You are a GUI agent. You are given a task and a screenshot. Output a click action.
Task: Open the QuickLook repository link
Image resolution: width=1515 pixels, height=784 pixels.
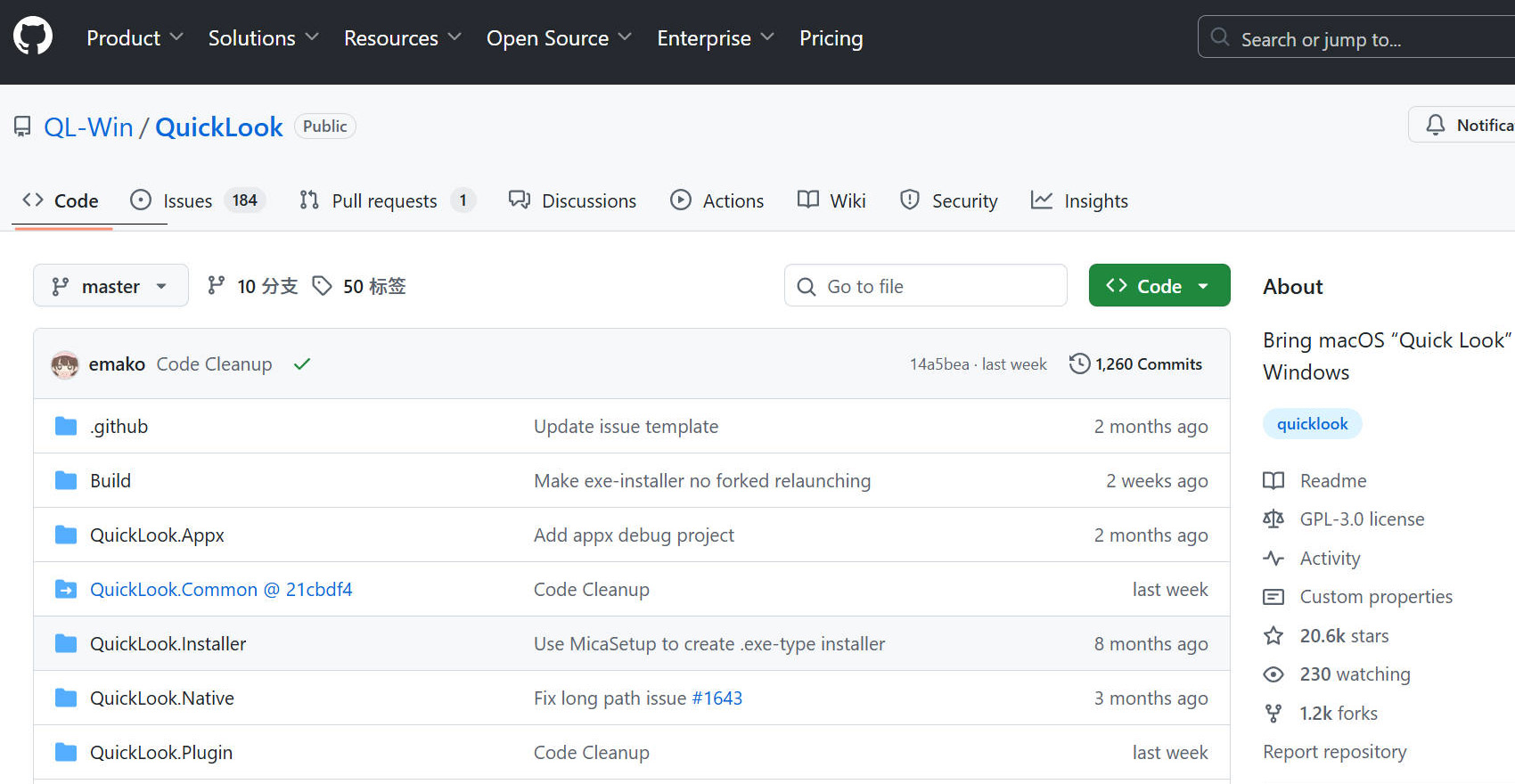[219, 127]
